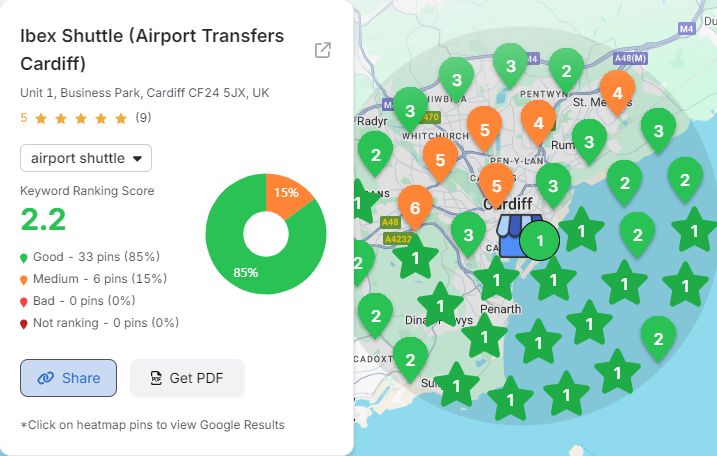
Task: Open the external link icon beside business name
Action: 323,51
